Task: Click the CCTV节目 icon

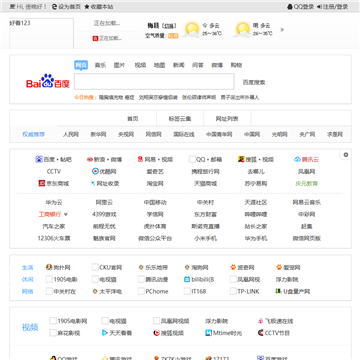Action: click(x=261, y=333)
